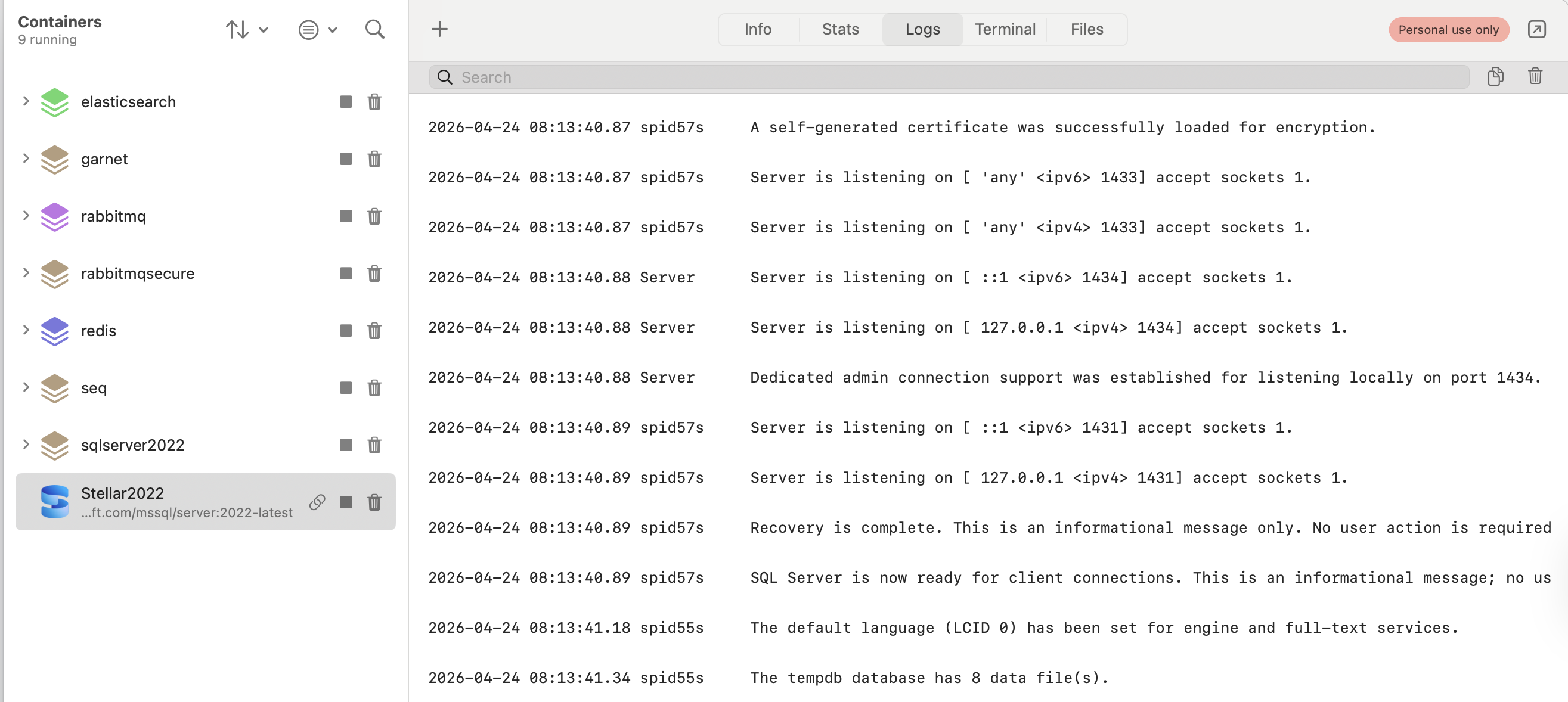Click the 127.0.0.1 ipv4 1431 log line
The height and width of the screenshot is (702, 1568).
[888, 477]
